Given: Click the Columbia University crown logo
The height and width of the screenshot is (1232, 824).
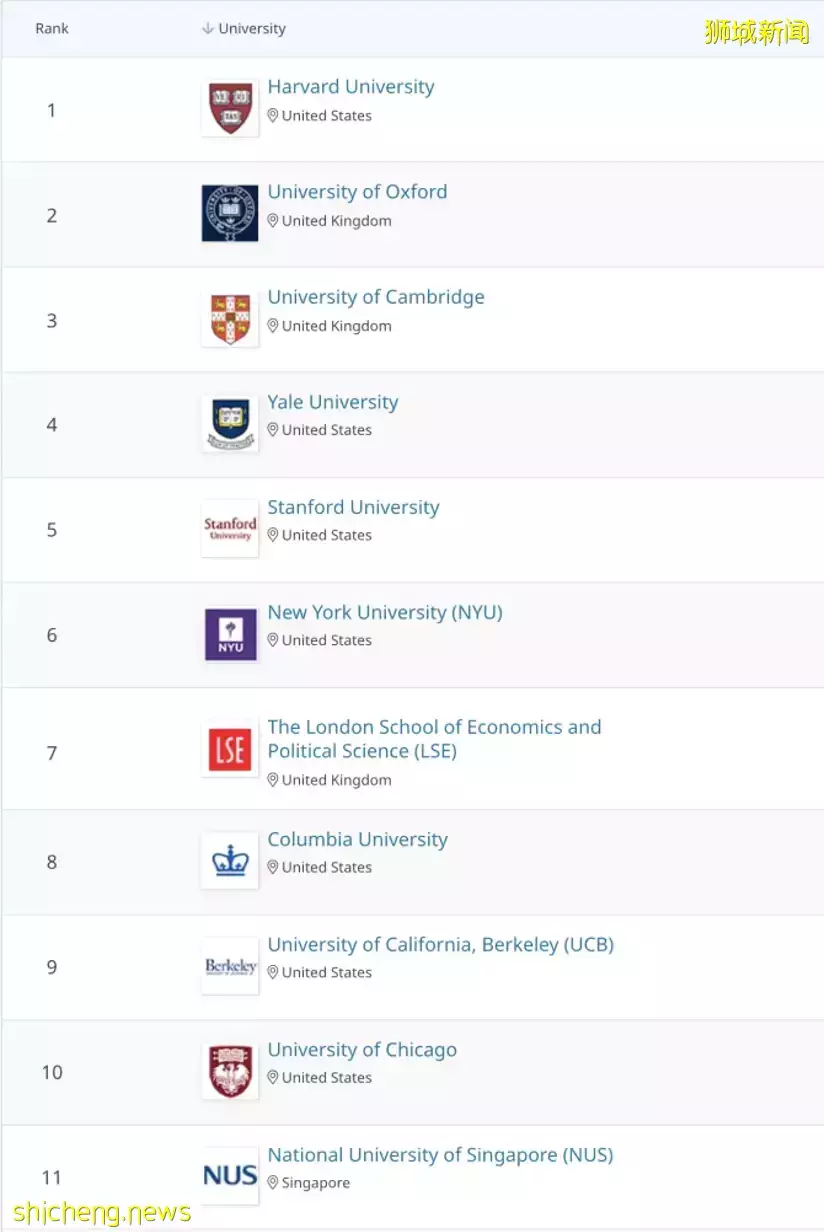Looking at the screenshot, I should (x=230, y=861).
